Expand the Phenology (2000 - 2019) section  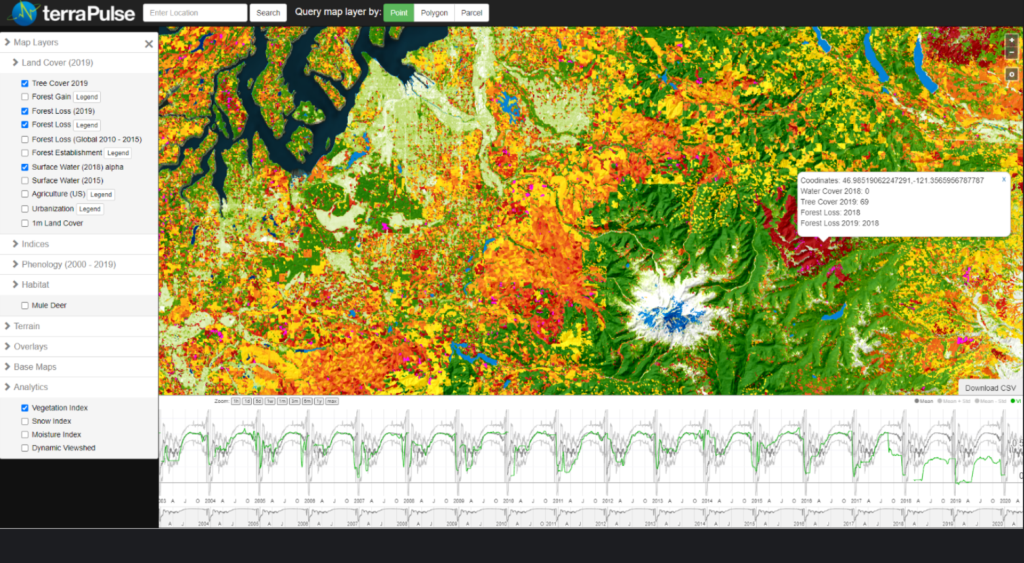(68, 264)
